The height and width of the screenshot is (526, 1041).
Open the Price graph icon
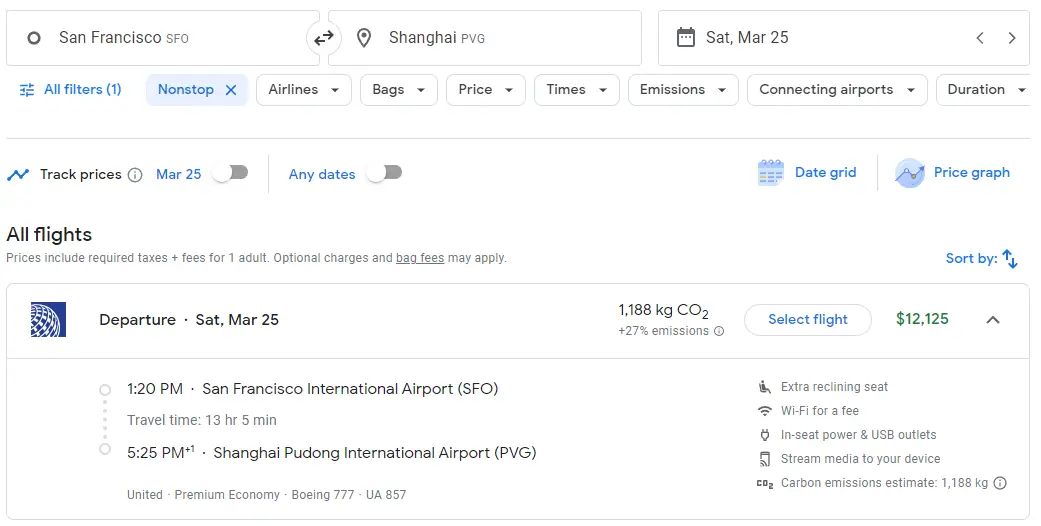(910, 173)
